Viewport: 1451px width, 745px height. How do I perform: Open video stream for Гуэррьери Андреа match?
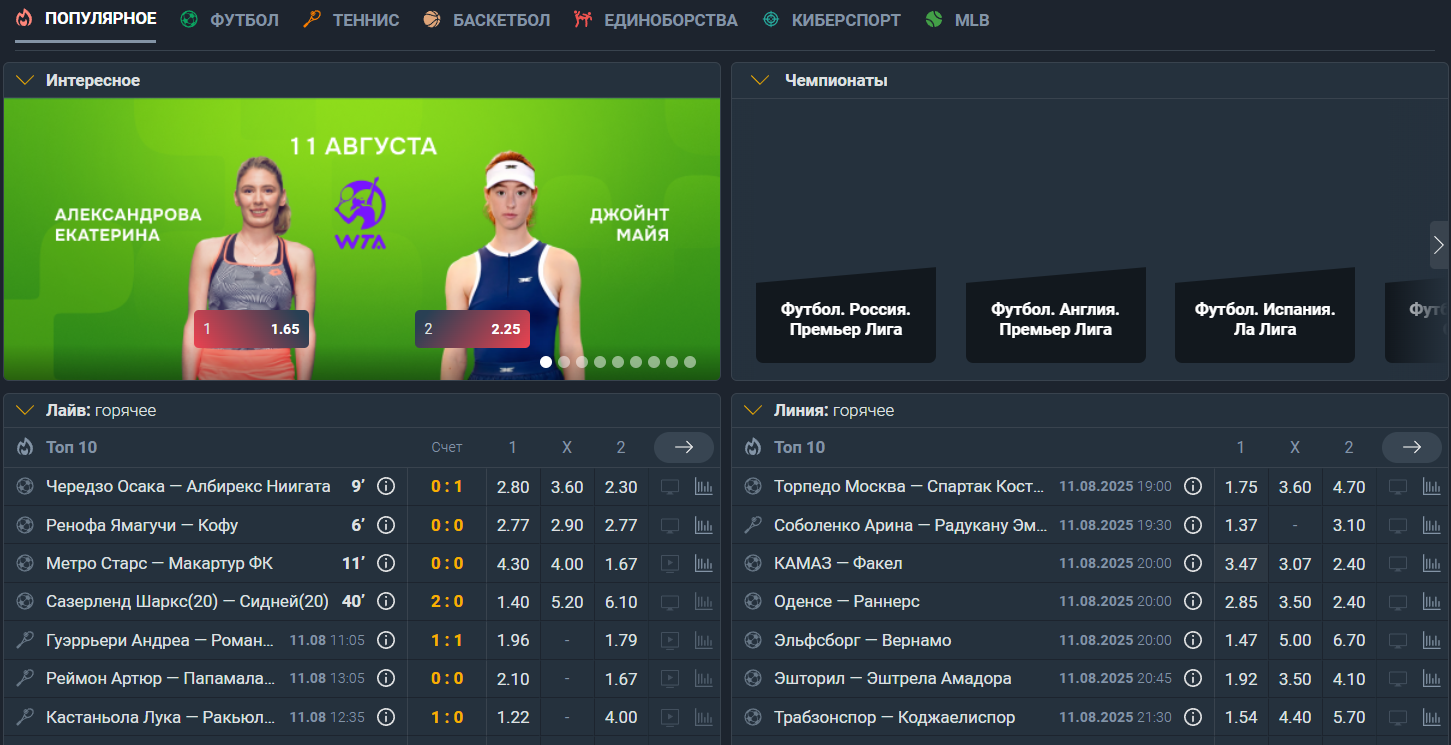pyautogui.click(x=670, y=640)
